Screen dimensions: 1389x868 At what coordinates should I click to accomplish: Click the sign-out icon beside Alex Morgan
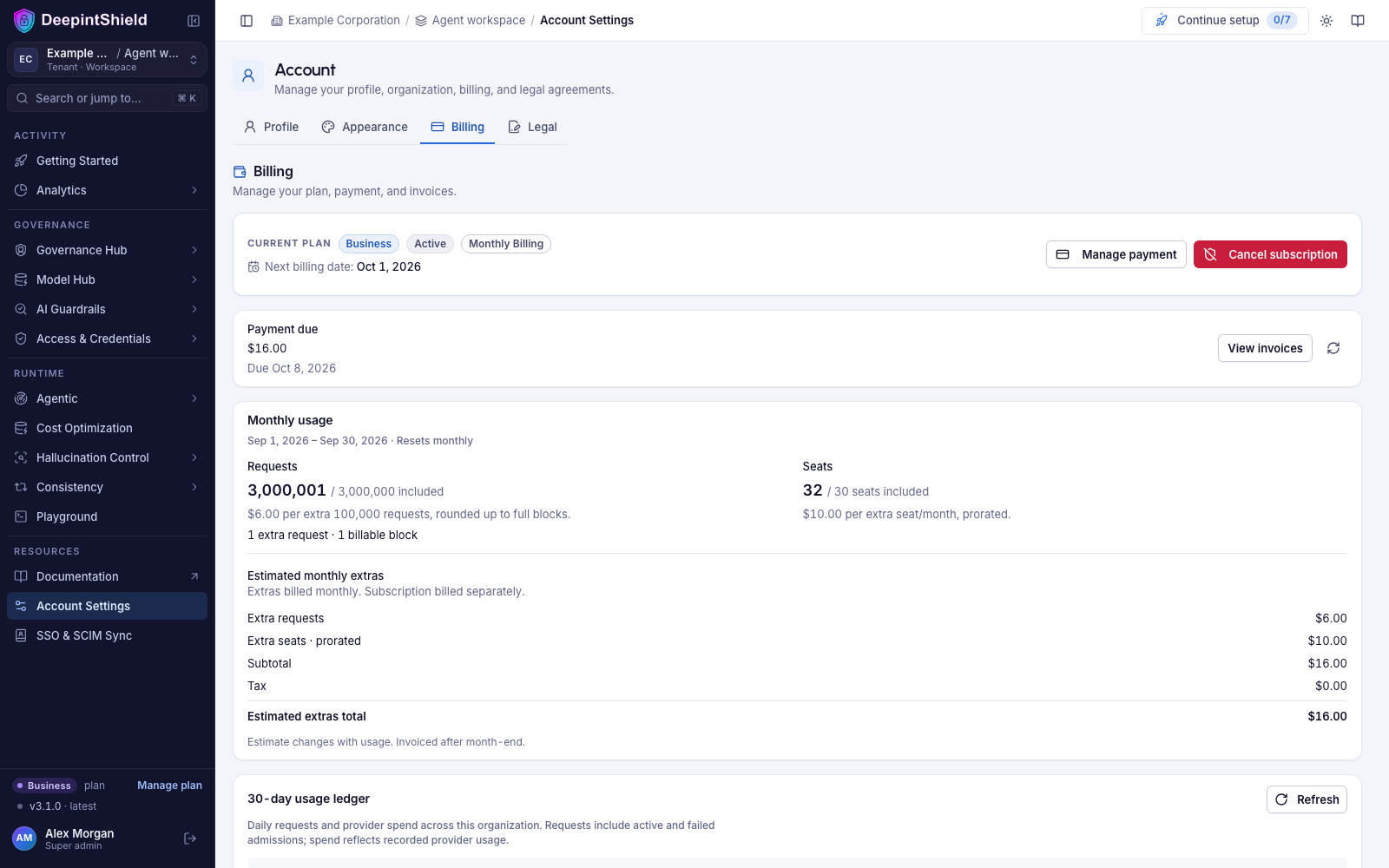[190, 838]
